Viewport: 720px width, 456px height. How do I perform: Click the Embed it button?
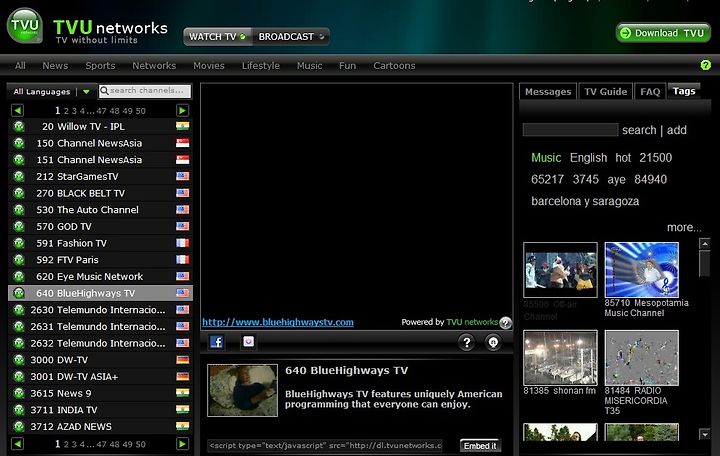[x=480, y=445]
